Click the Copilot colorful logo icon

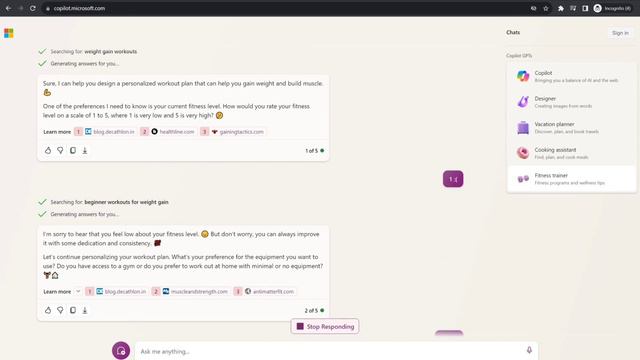(523, 76)
